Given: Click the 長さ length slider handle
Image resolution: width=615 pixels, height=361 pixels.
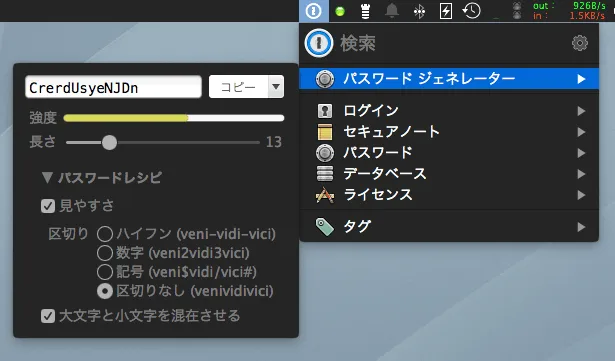Looking at the screenshot, I should [x=109, y=142].
